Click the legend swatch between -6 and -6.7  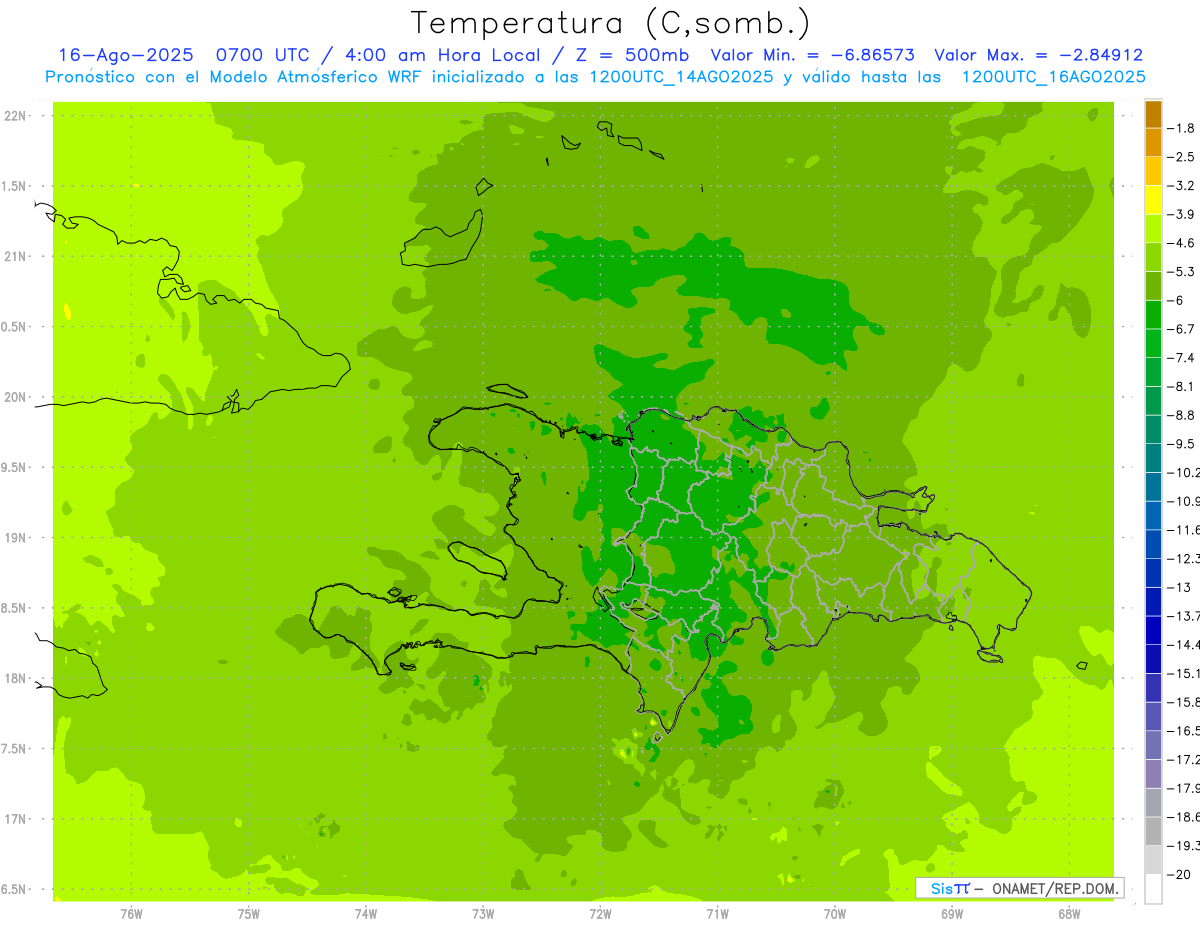(1153, 315)
